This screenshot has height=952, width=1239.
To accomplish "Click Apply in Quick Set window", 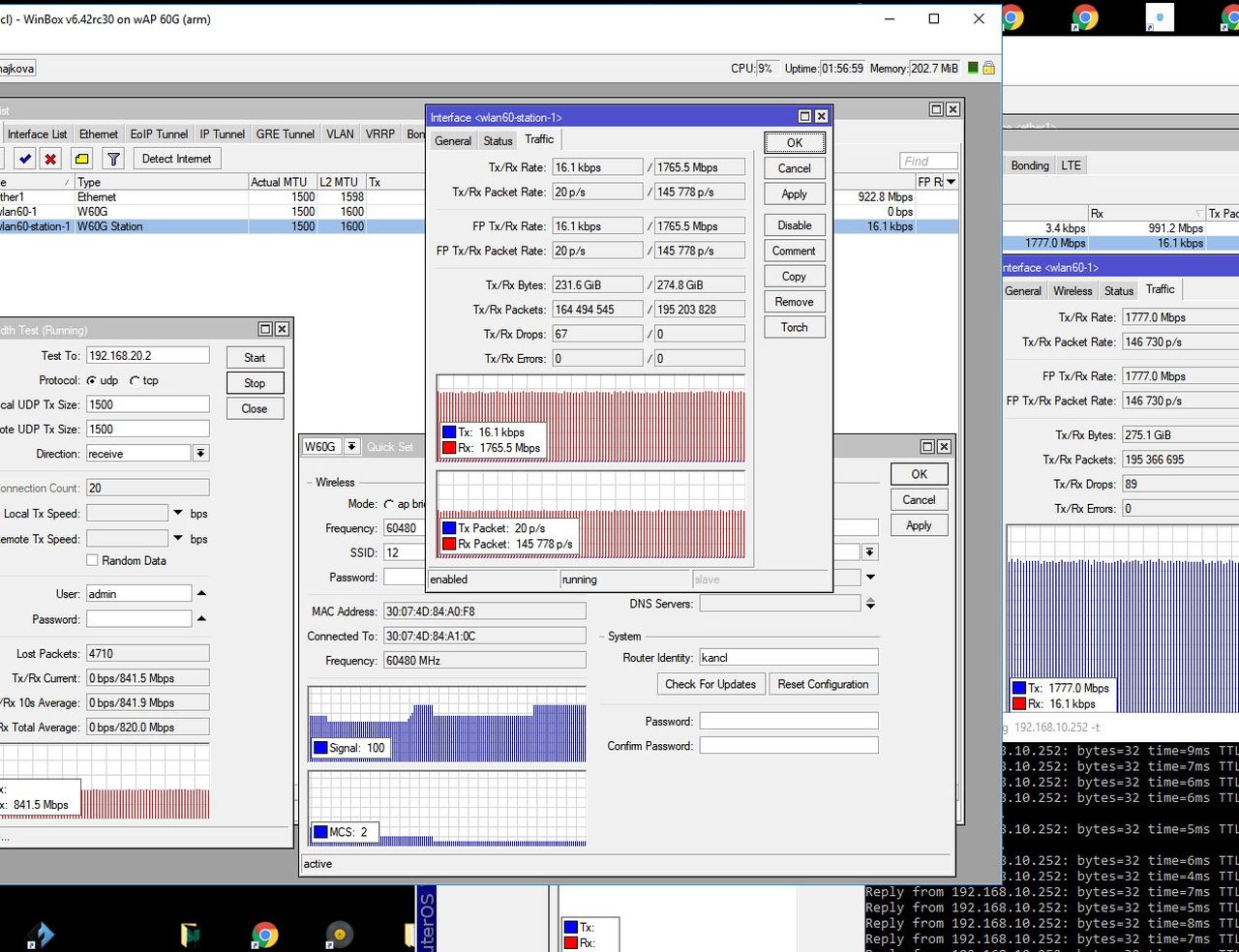I will pos(919,525).
